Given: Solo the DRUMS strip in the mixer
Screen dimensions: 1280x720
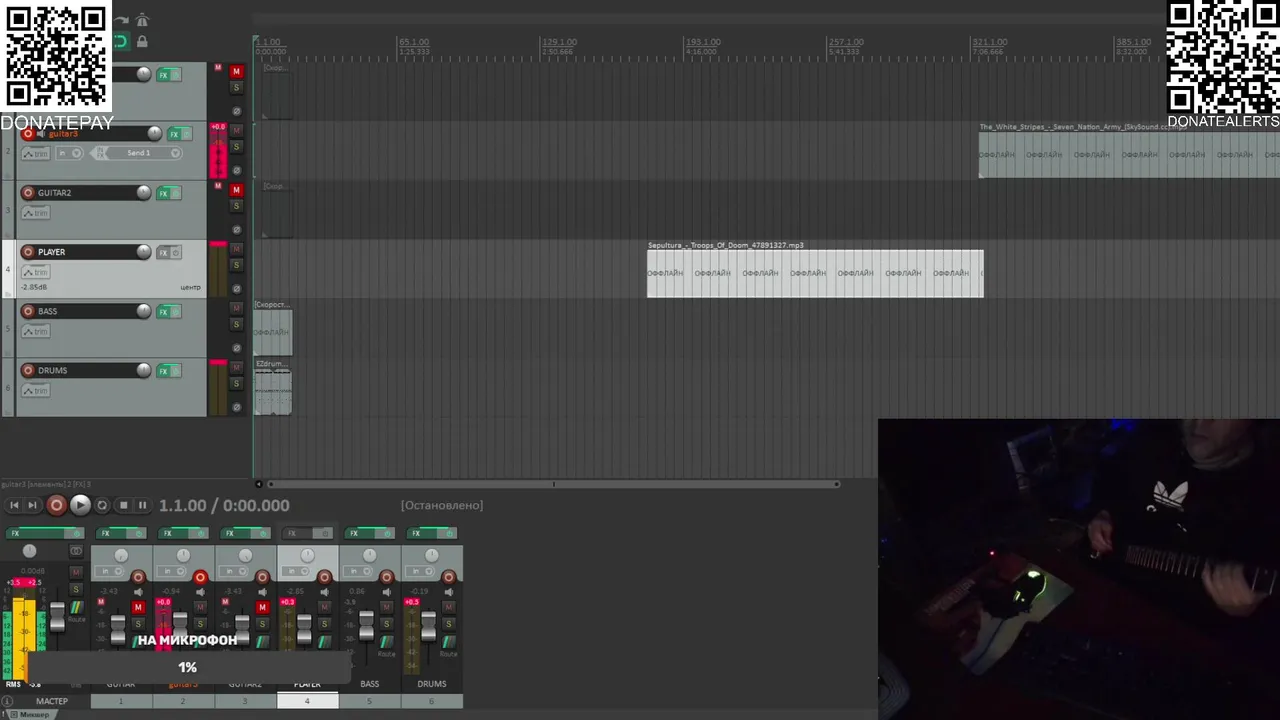Looking at the screenshot, I should pyautogui.click(x=448, y=624).
